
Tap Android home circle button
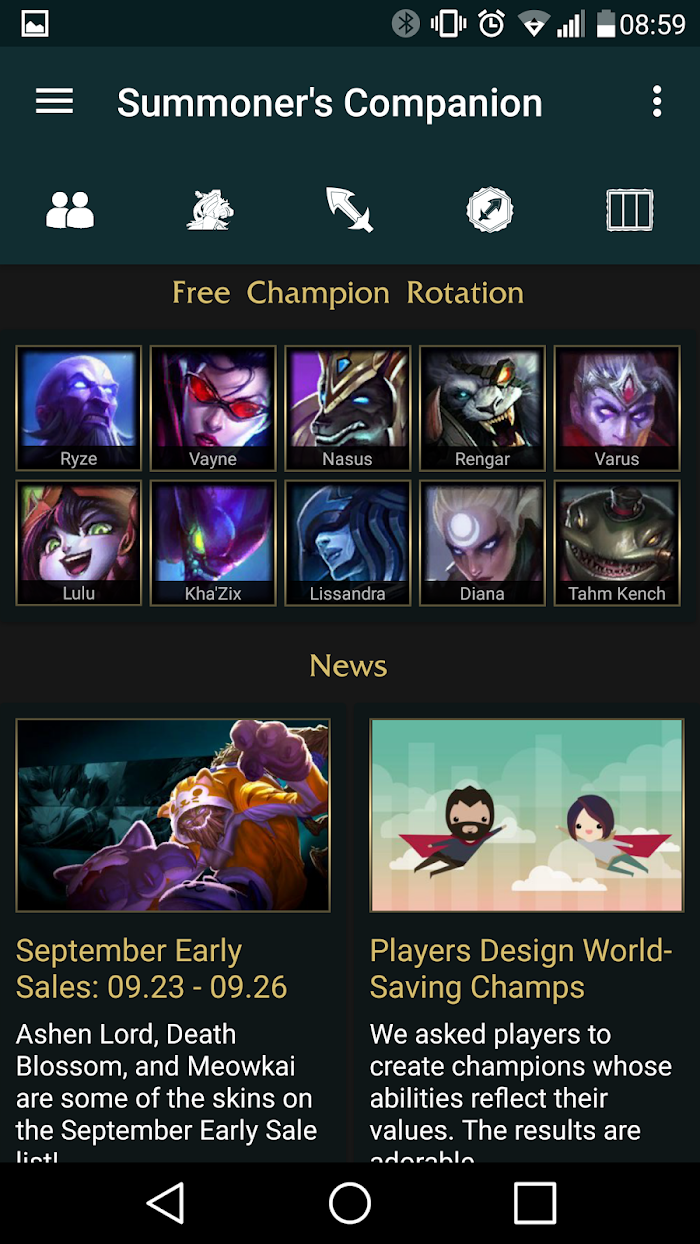pyautogui.click(x=350, y=1203)
